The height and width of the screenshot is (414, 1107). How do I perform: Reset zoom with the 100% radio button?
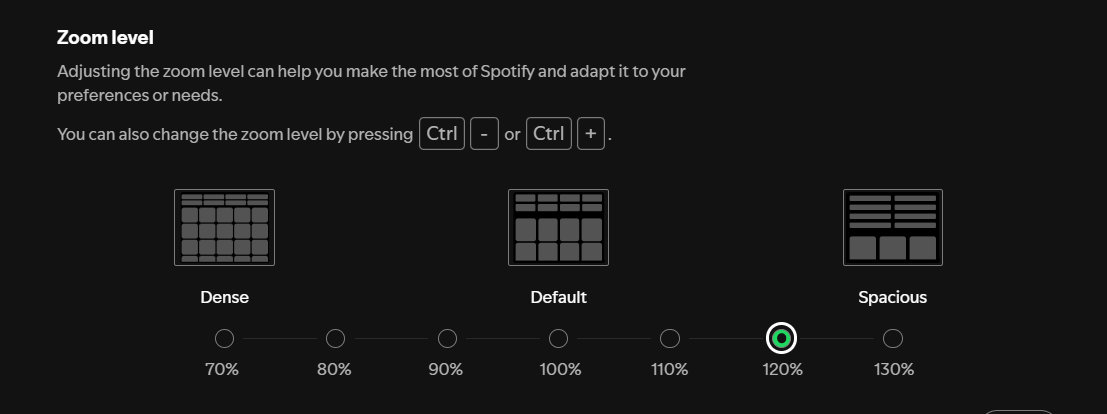(558, 339)
